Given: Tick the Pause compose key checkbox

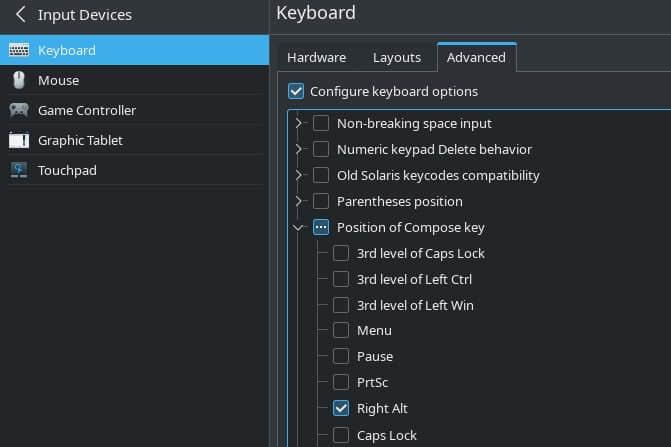Looking at the screenshot, I should point(341,356).
